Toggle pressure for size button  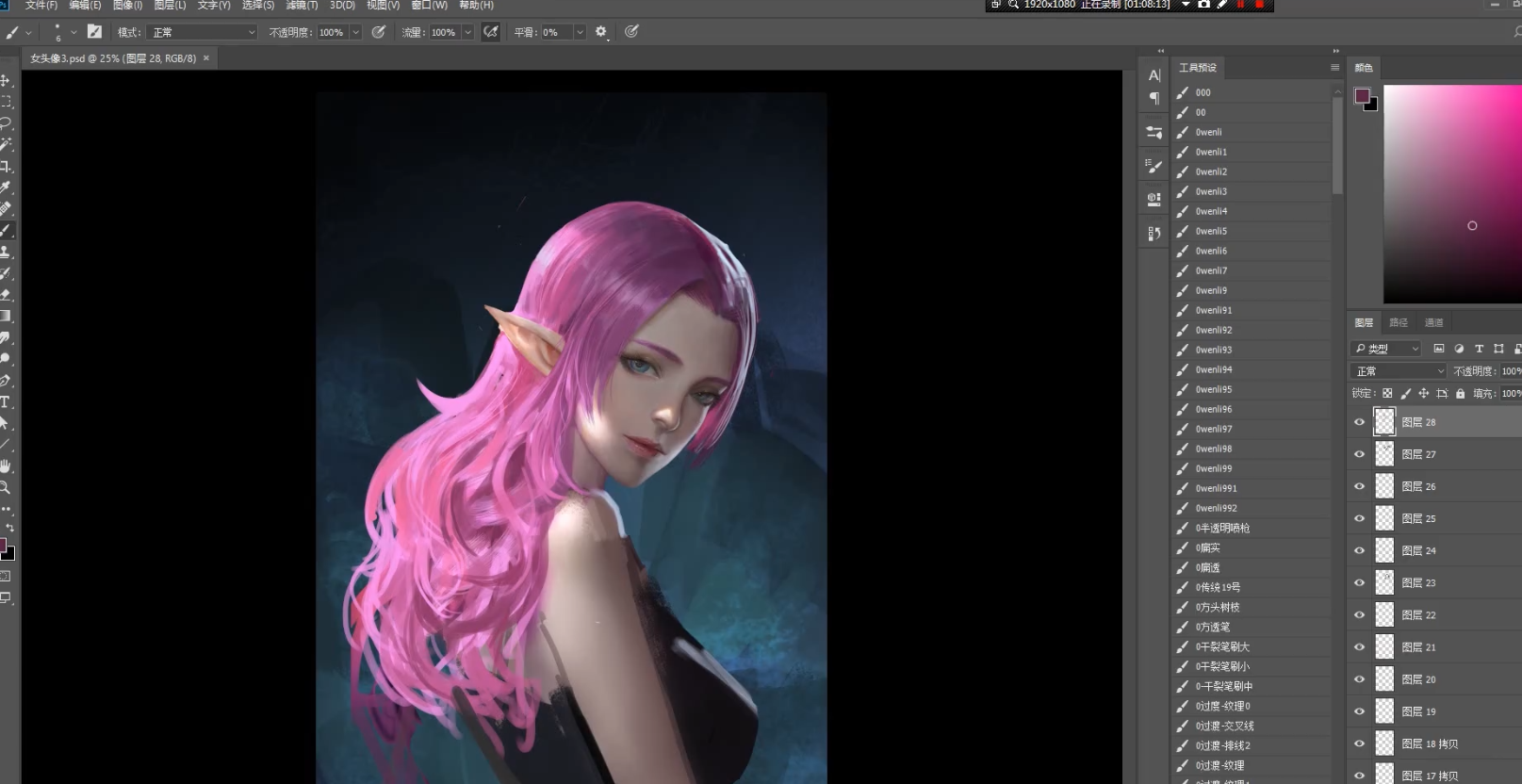point(631,32)
